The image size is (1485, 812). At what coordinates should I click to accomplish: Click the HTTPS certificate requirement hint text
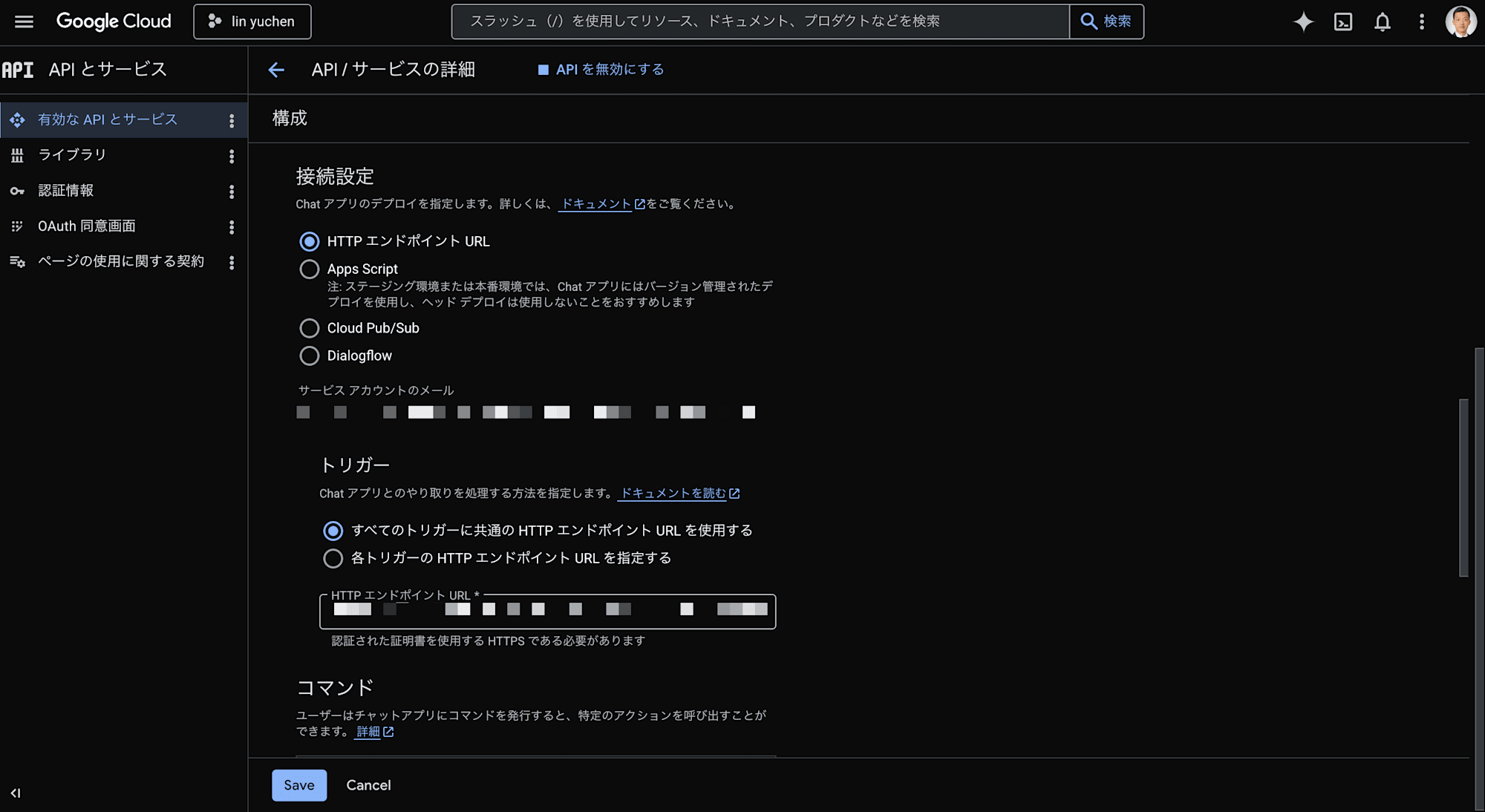489,641
